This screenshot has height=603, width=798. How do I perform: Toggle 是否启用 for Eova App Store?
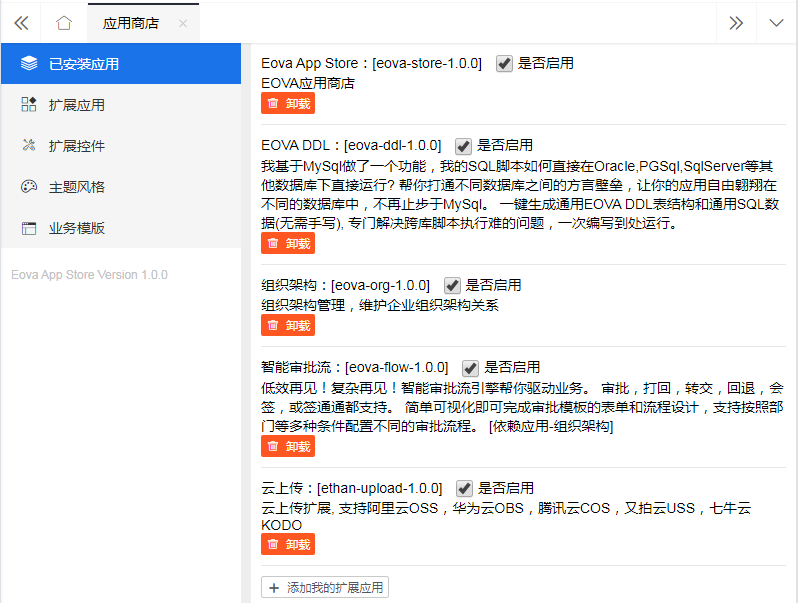[x=504, y=63]
